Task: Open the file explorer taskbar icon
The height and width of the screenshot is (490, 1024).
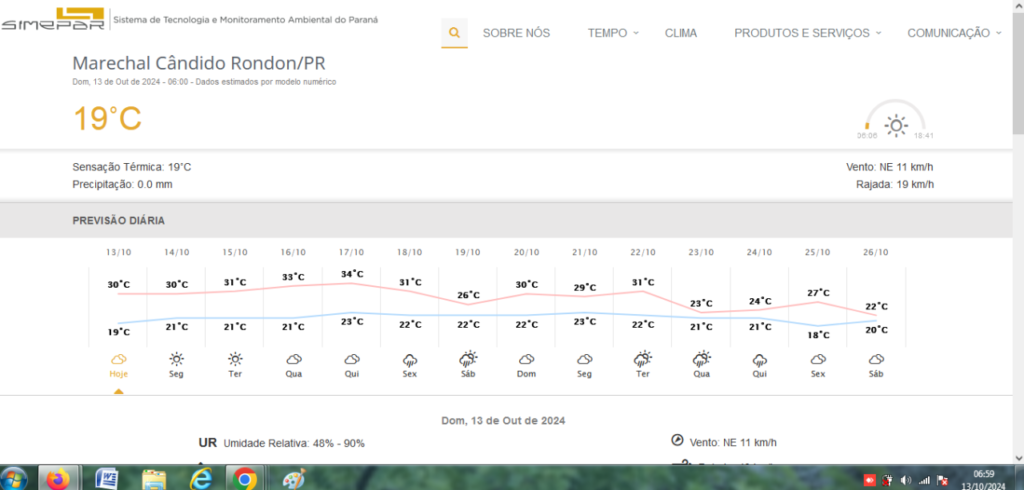Action: tap(154, 479)
